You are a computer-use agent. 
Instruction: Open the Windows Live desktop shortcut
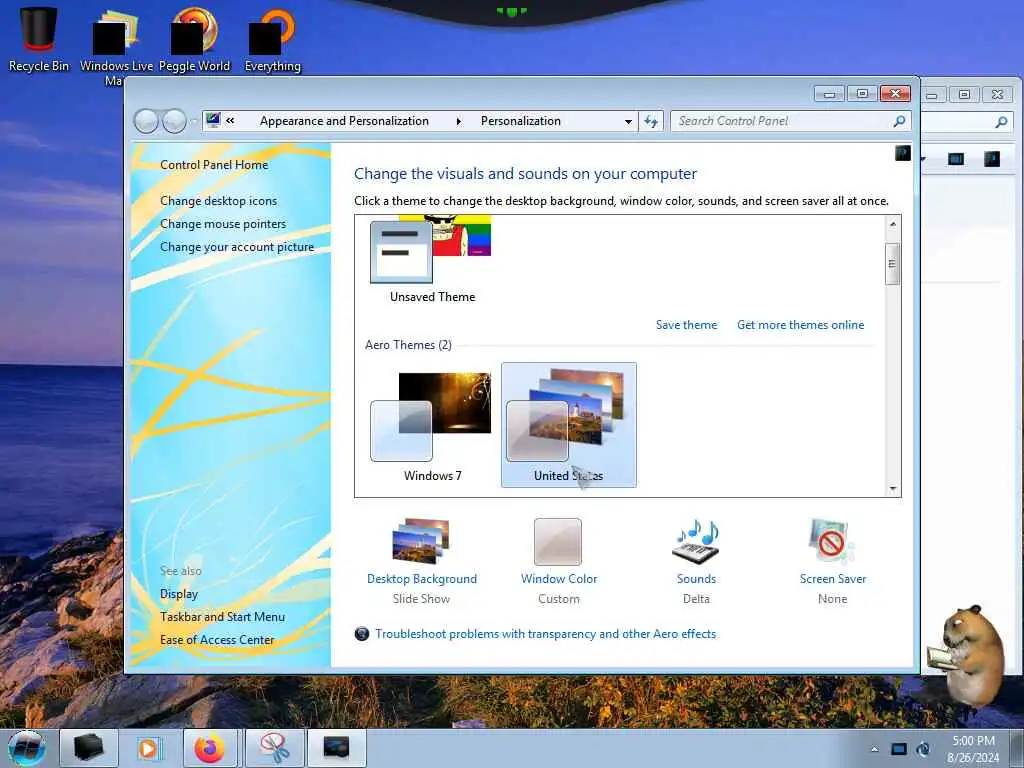[x=116, y=46]
